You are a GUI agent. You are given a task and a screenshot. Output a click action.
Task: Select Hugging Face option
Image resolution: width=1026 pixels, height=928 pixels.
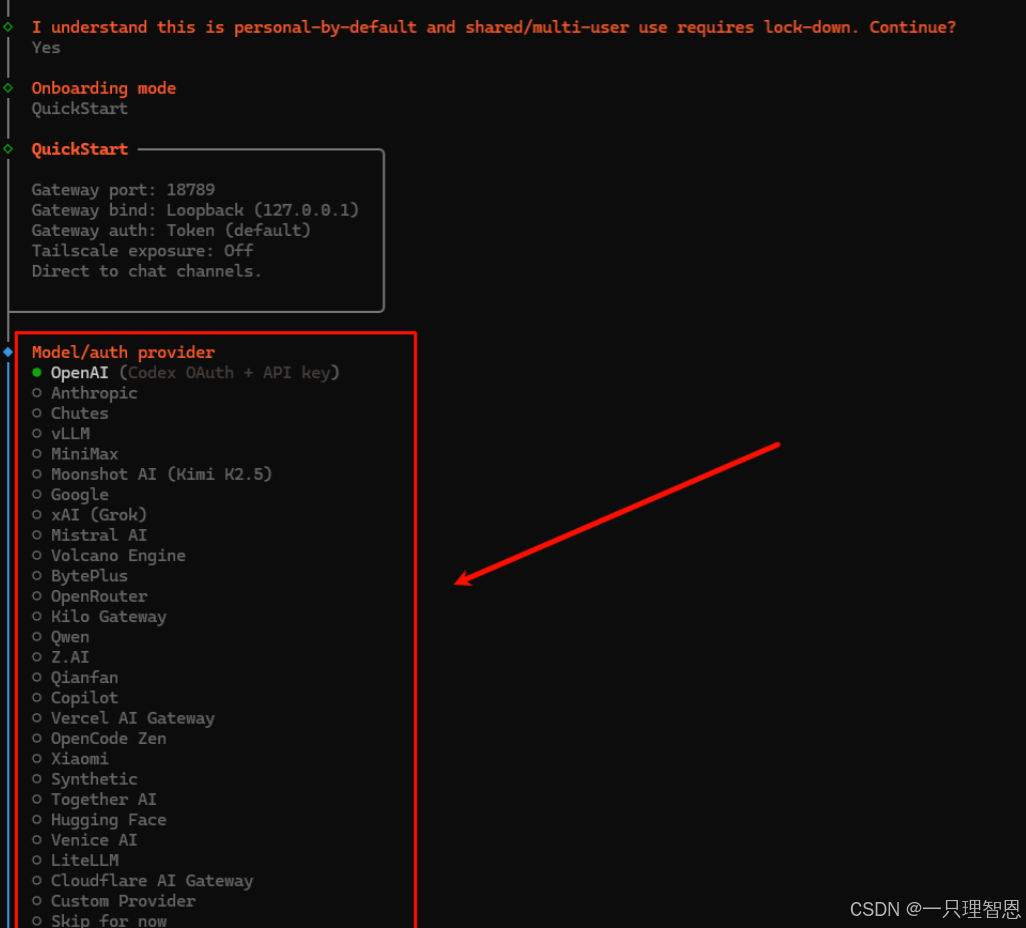99,819
